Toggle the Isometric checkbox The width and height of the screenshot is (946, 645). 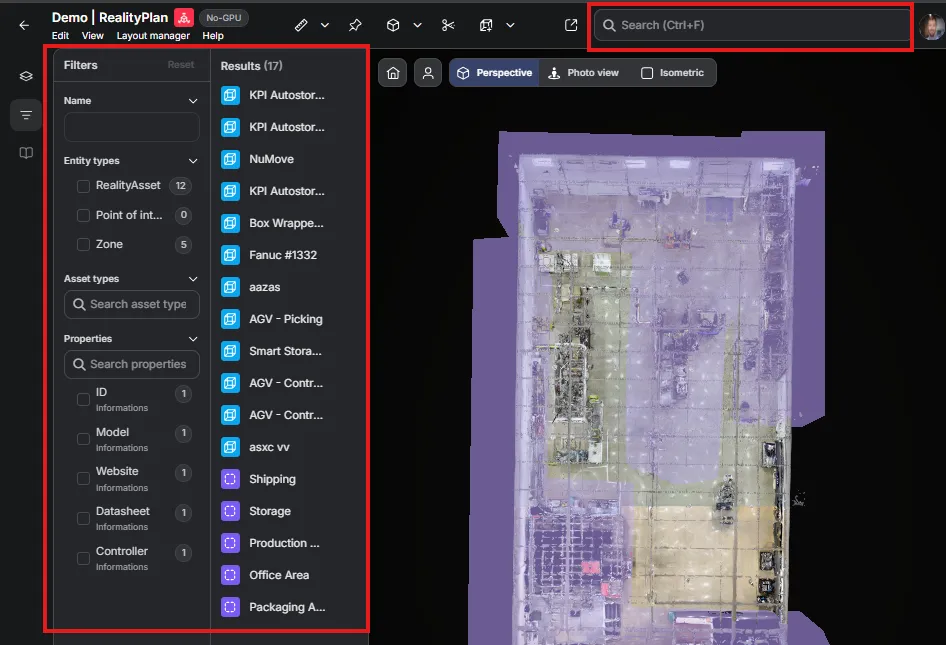647,73
